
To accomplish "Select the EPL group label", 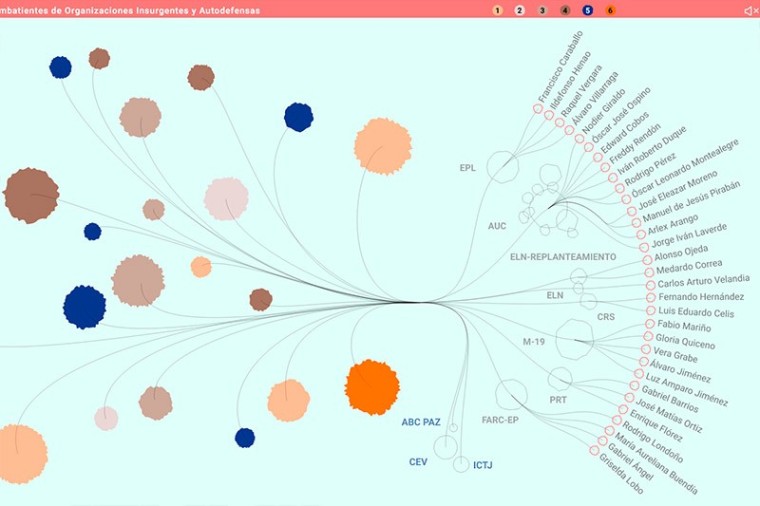I will coord(467,168).
